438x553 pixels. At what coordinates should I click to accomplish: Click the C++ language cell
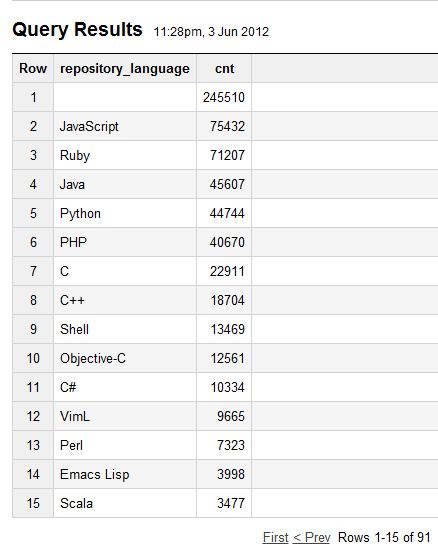click(x=125, y=300)
